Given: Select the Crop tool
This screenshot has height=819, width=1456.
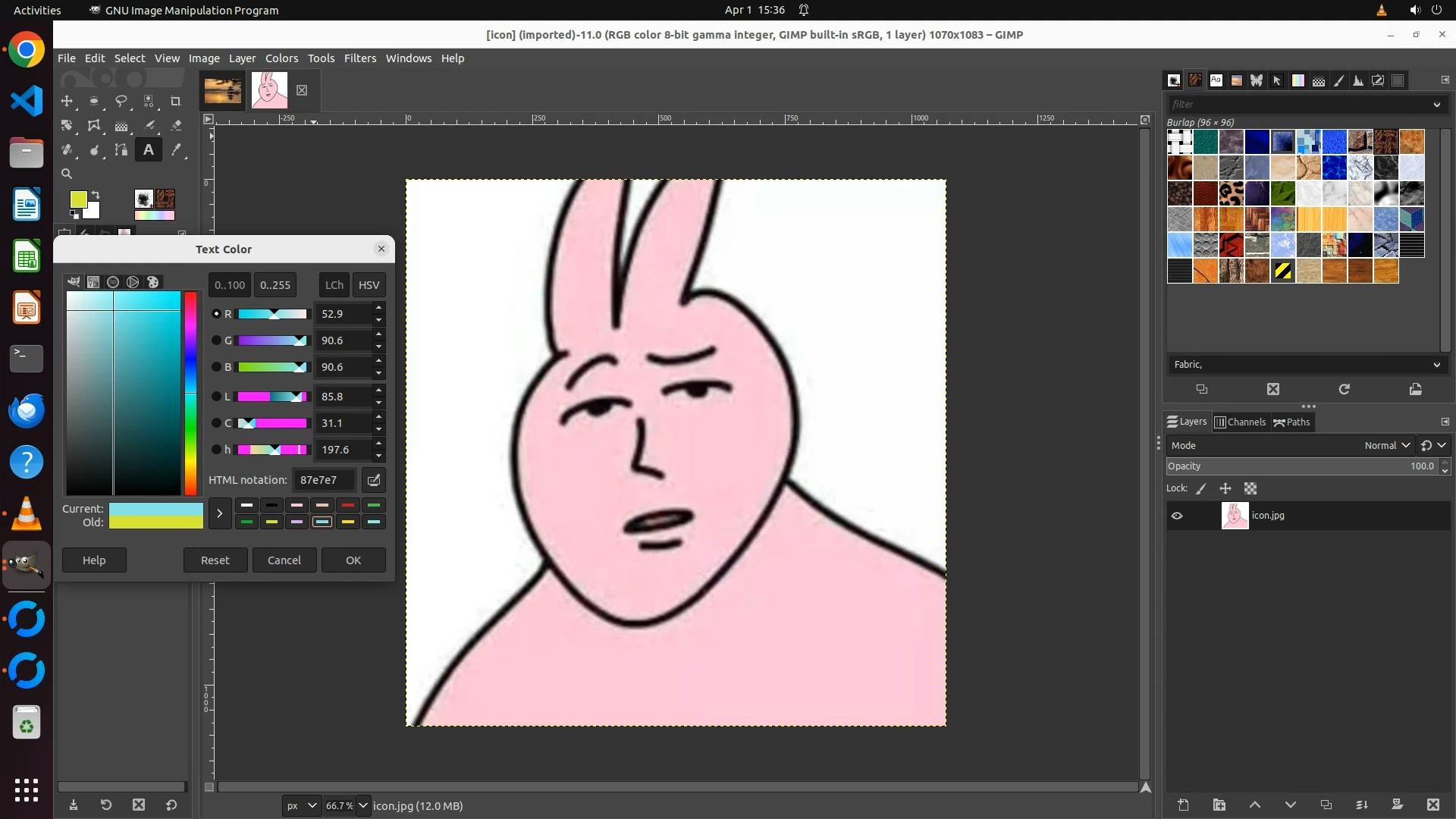Looking at the screenshot, I should [176, 101].
